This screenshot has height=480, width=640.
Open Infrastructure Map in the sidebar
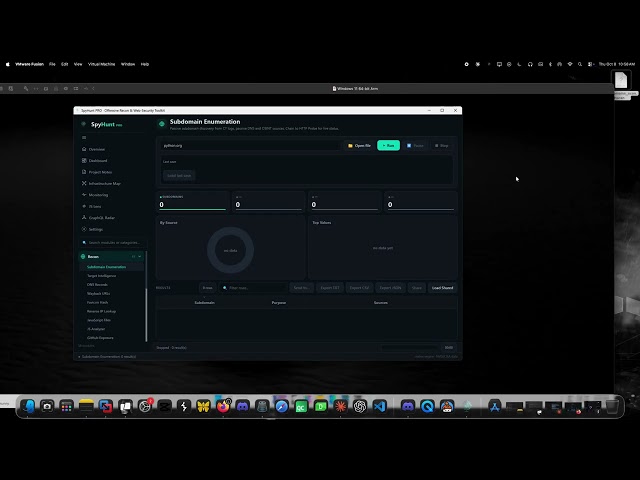[x=104, y=184]
